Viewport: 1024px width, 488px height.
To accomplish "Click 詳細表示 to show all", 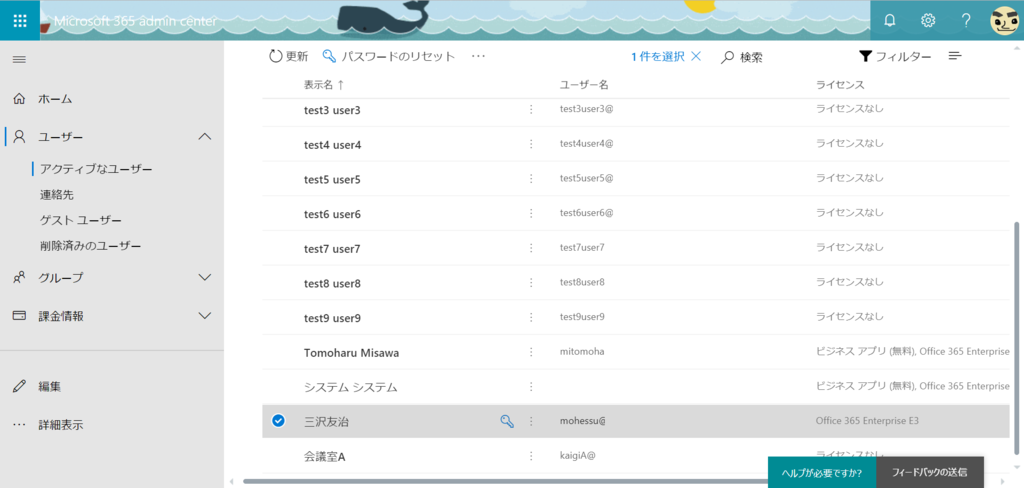I will 61,425.
